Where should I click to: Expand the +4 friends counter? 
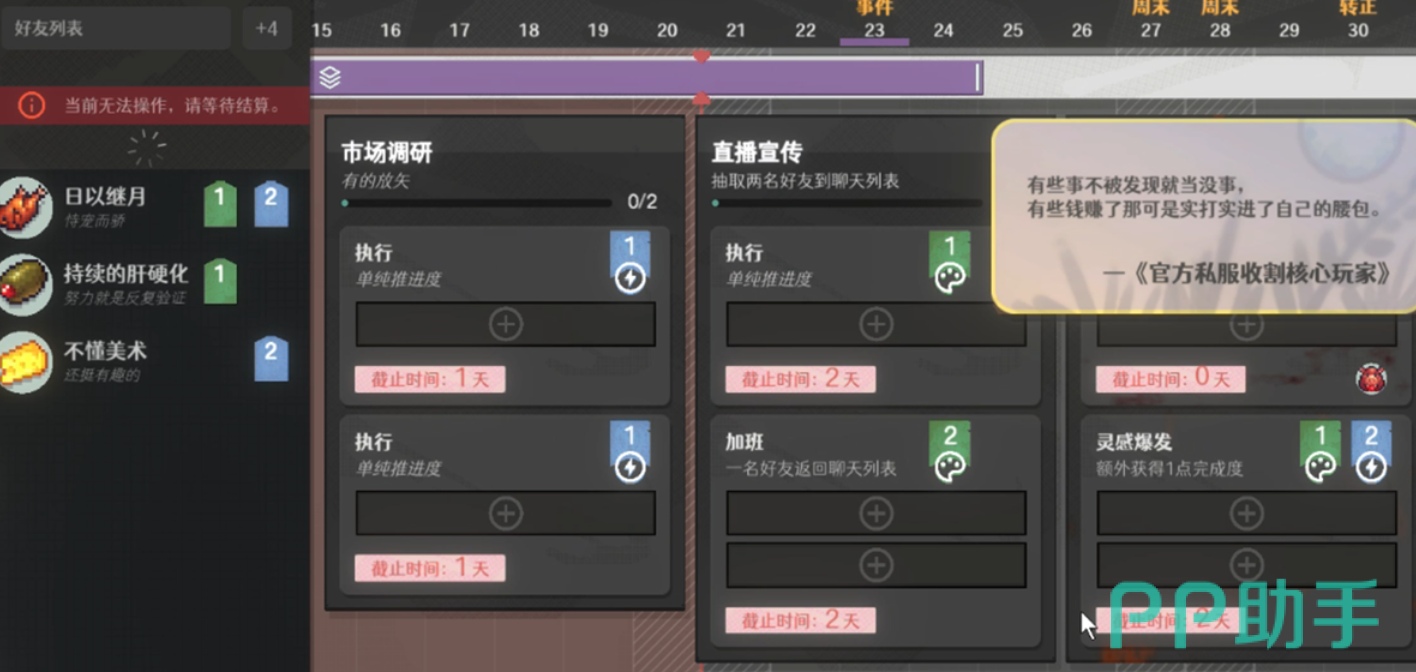click(266, 28)
